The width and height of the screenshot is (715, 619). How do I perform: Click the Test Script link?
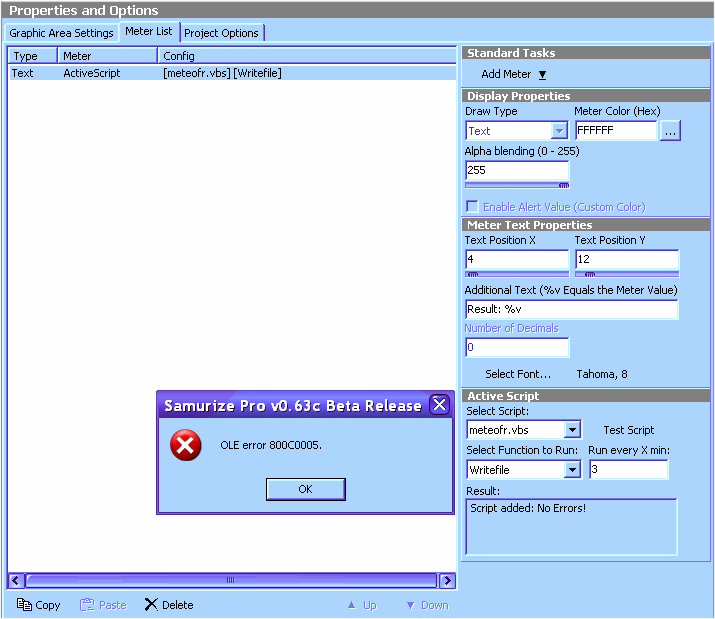click(x=629, y=430)
